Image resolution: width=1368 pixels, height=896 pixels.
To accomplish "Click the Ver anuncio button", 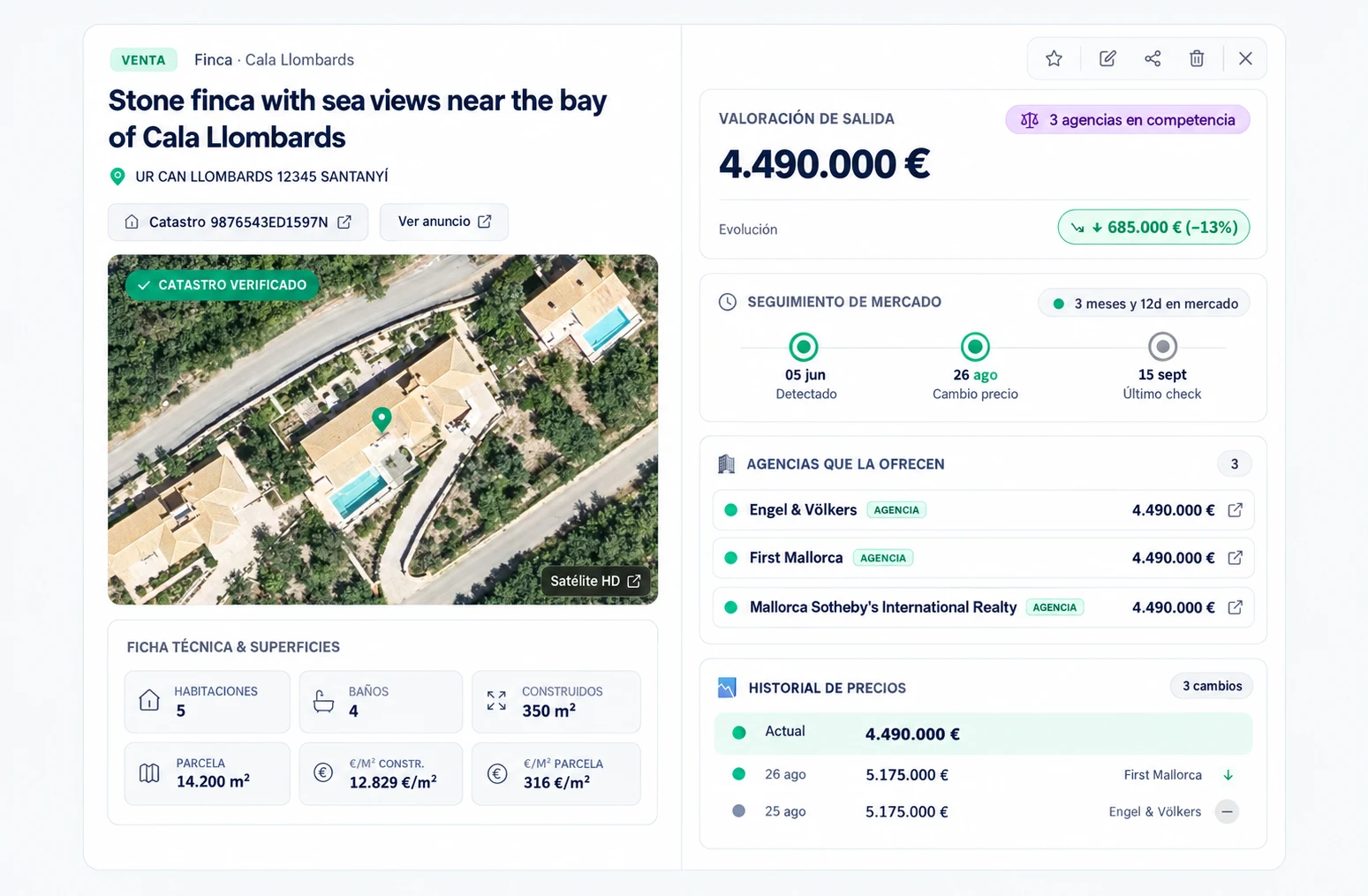I will 444,222.
